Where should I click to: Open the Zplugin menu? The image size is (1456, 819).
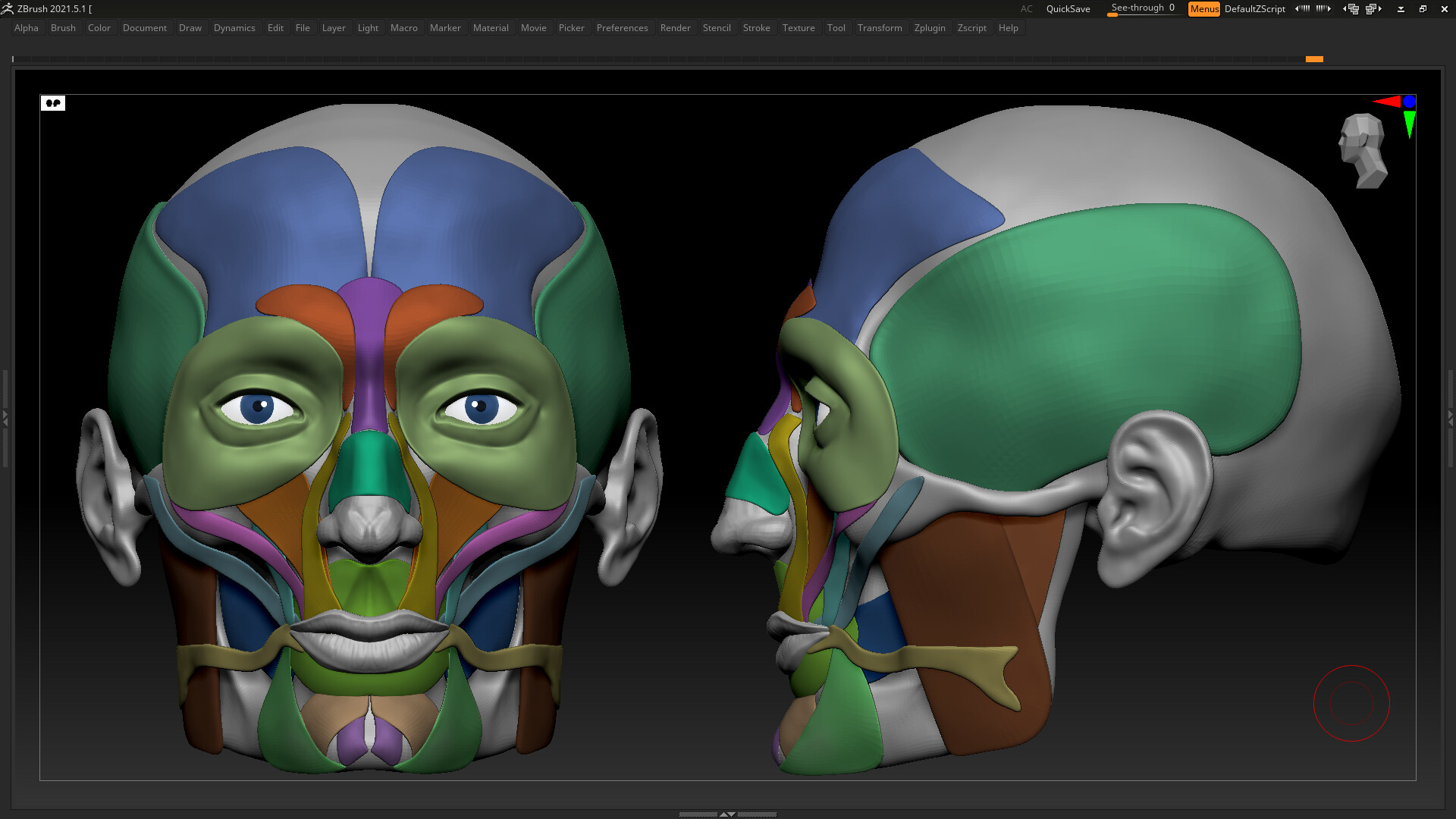tap(930, 27)
